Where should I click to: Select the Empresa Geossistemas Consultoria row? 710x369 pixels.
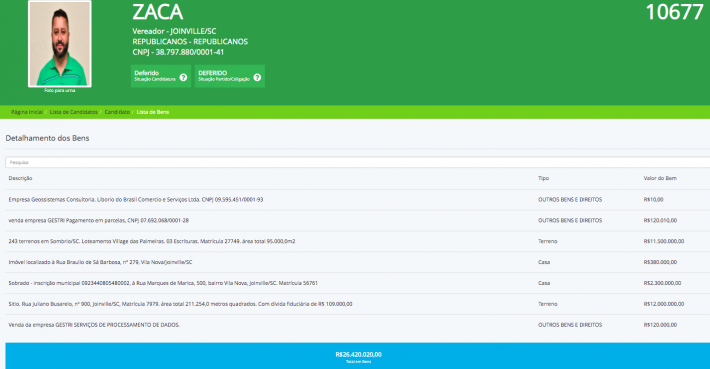click(x=358, y=200)
